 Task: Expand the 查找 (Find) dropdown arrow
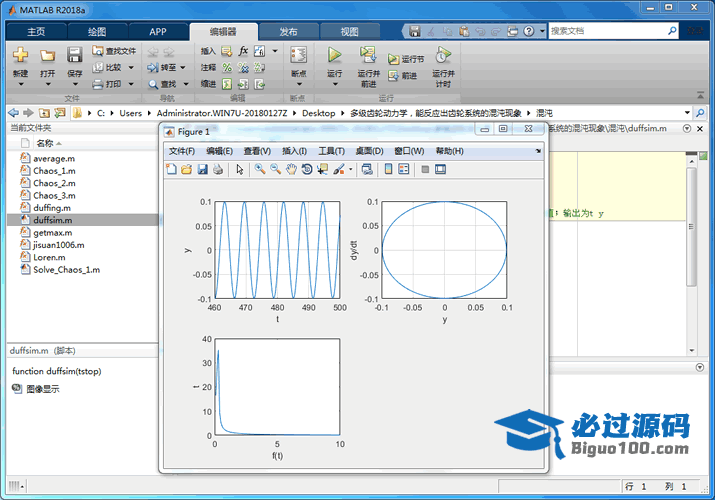point(186,84)
